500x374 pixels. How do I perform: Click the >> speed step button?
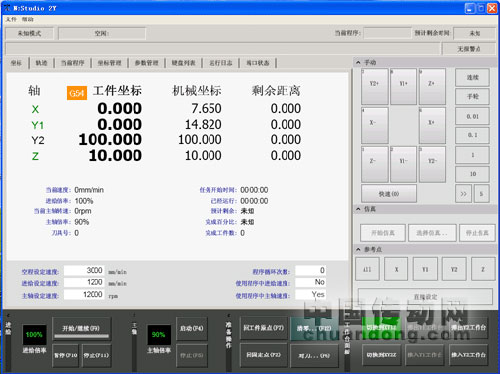[463, 194]
